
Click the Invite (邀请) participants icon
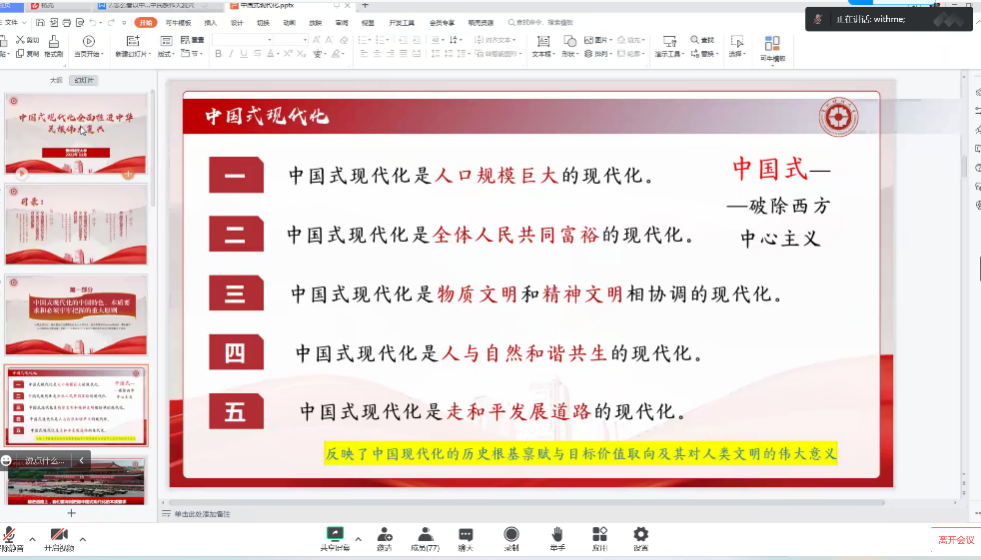coord(384,538)
